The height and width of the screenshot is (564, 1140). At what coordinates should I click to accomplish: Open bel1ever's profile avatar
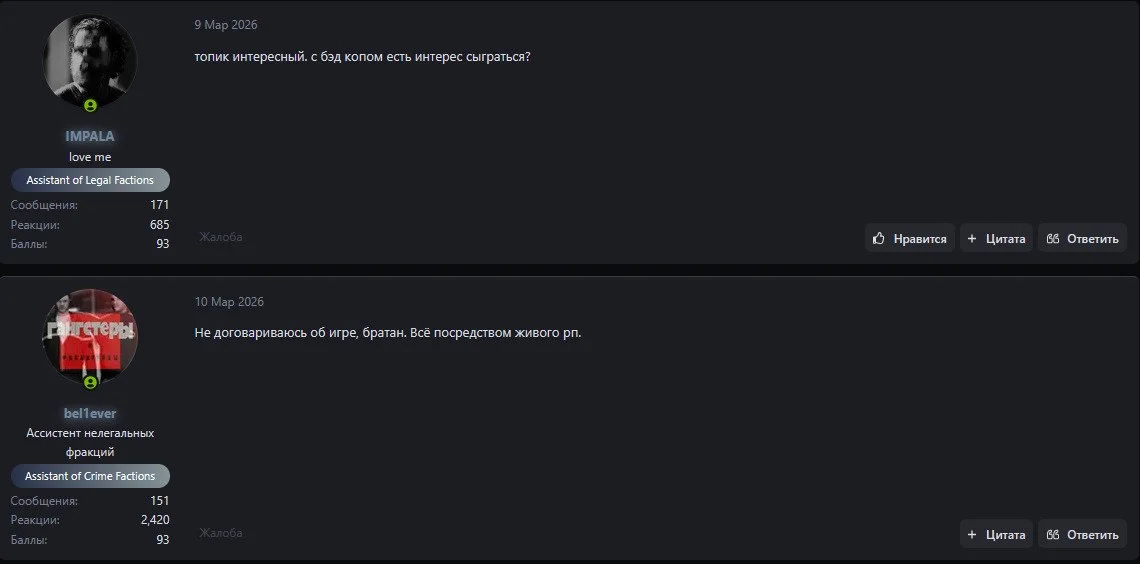[x=90, y=335]
